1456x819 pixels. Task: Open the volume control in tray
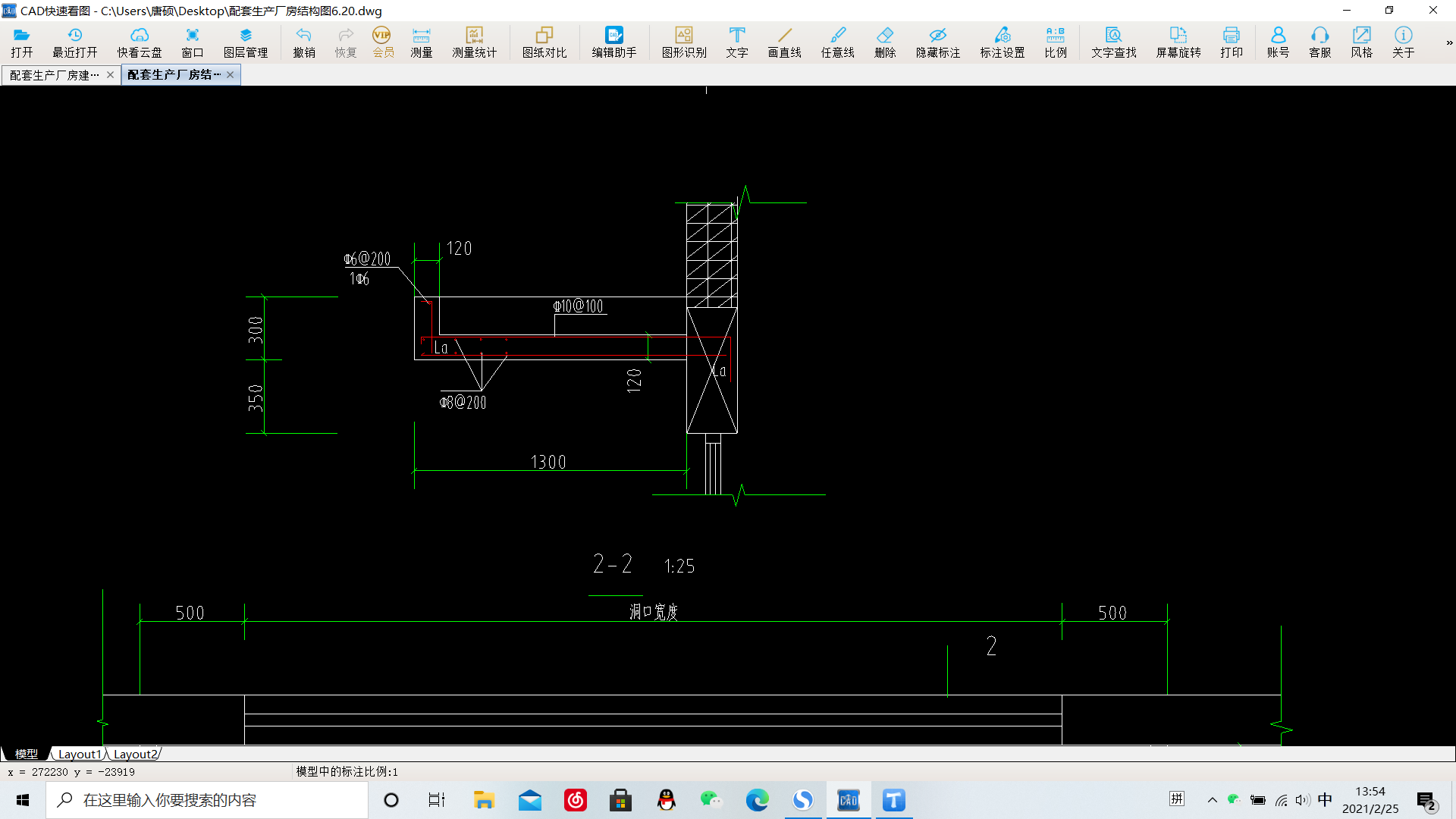[1303, 800]
